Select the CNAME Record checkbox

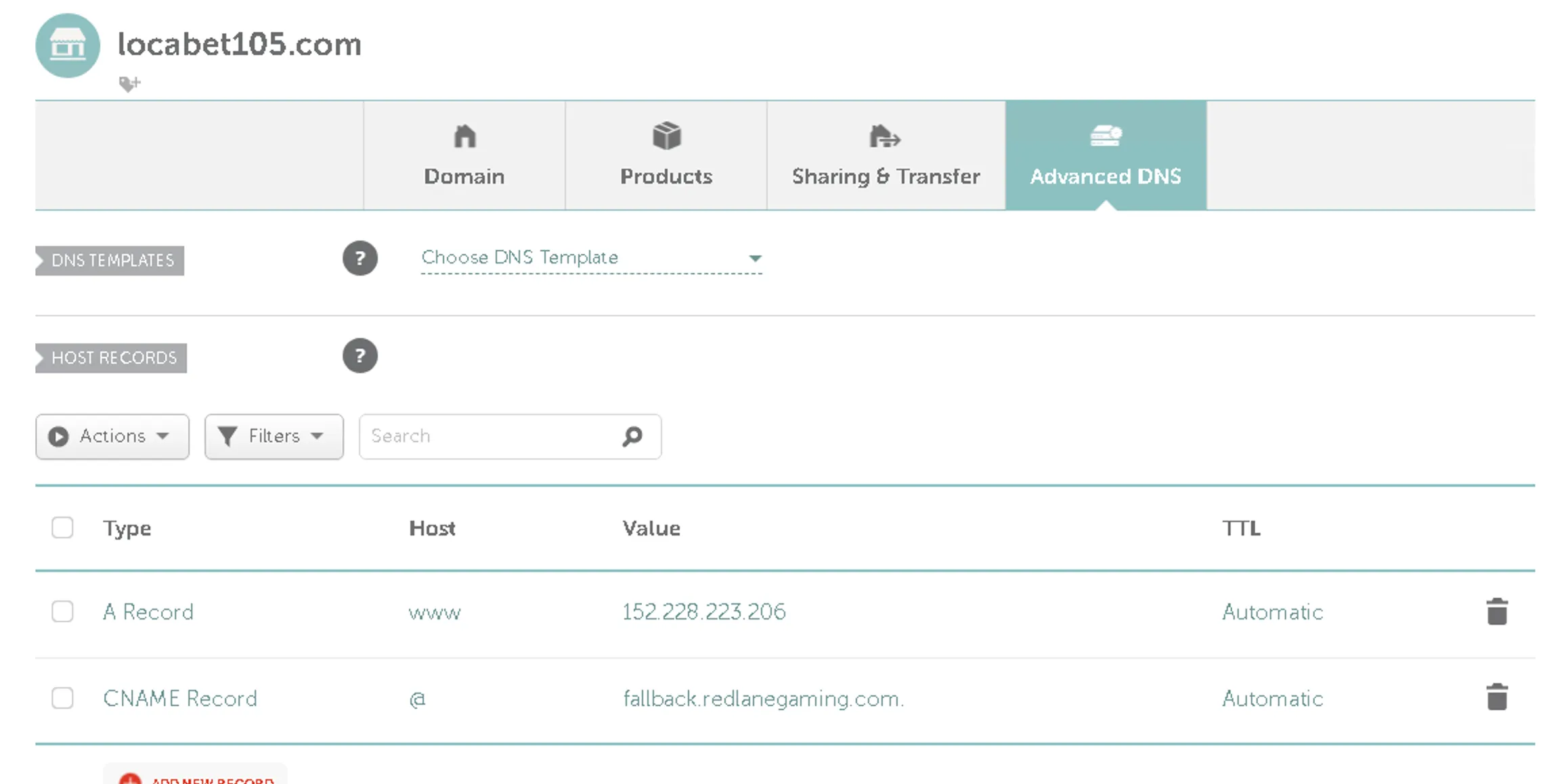pyautogui.click(x=62, y=698)
